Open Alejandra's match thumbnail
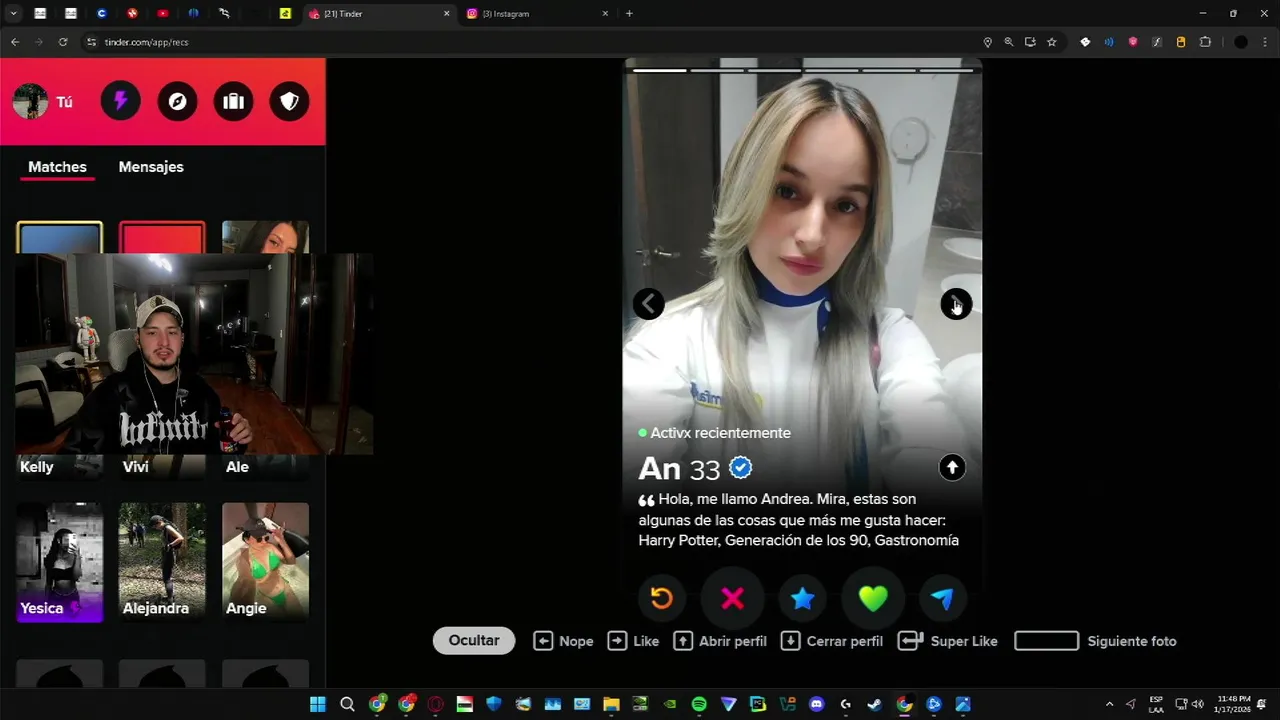This screenshot has height=720, width=1280. point(162,562)
